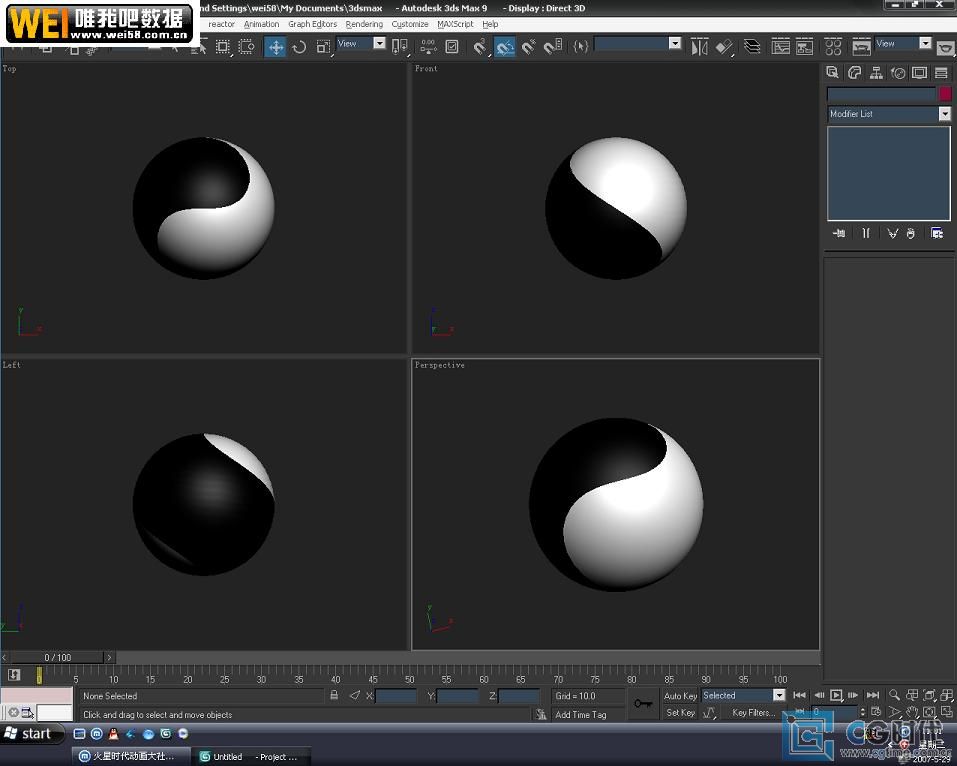Viewport: 957px width, 766px height.
Task: Click Add Time Tag
Action: coord(580,714)
